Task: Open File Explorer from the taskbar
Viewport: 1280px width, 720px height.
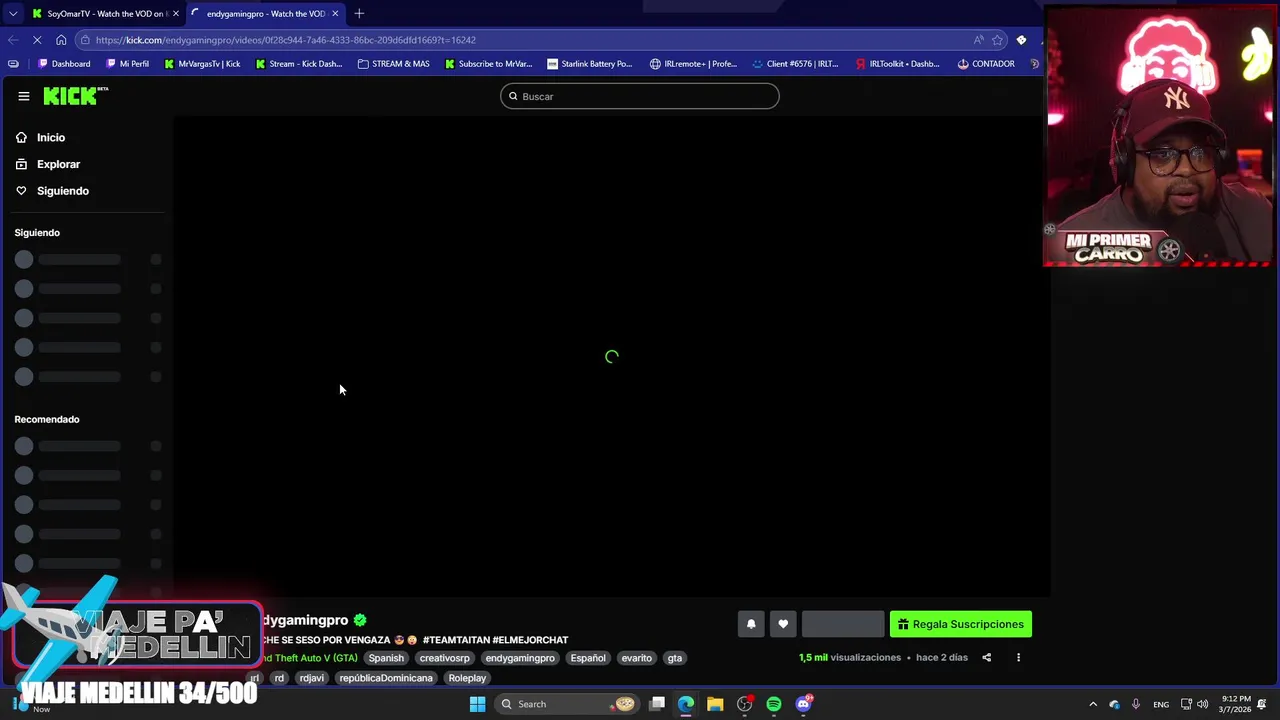Action: click(715, 704)
